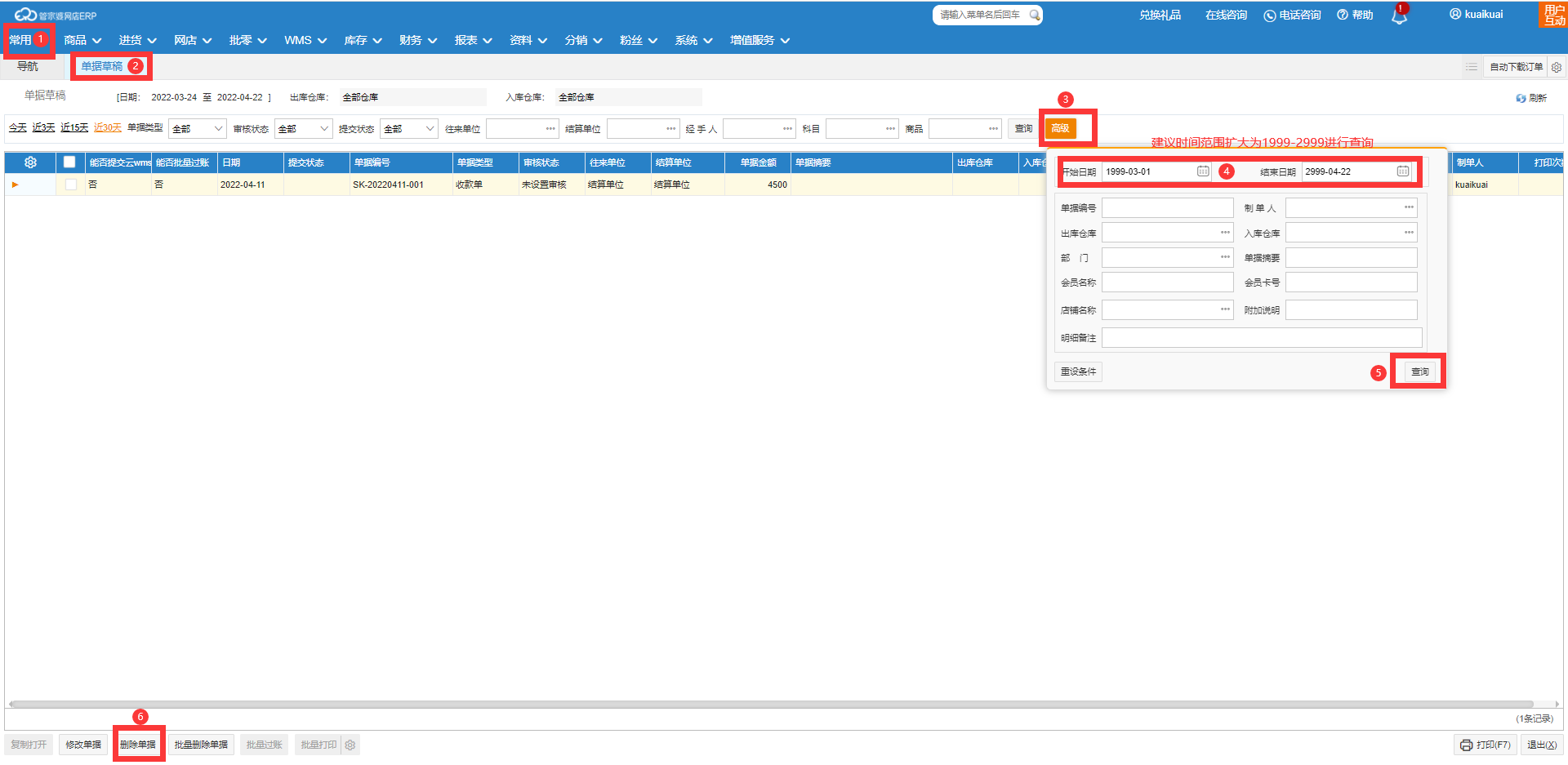
Task: Click the search magnifier in menu search box
Action: [x=1034, y=15]
